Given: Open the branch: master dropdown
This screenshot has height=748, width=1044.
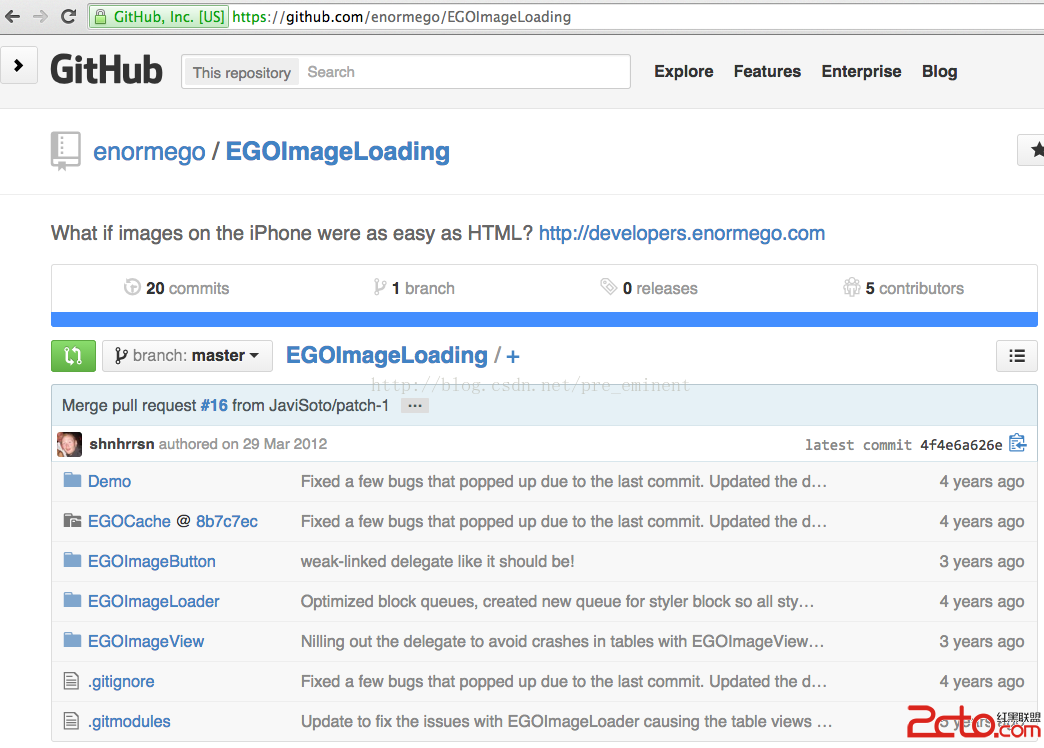Looking at the screenshot, I should click(187, 356).
